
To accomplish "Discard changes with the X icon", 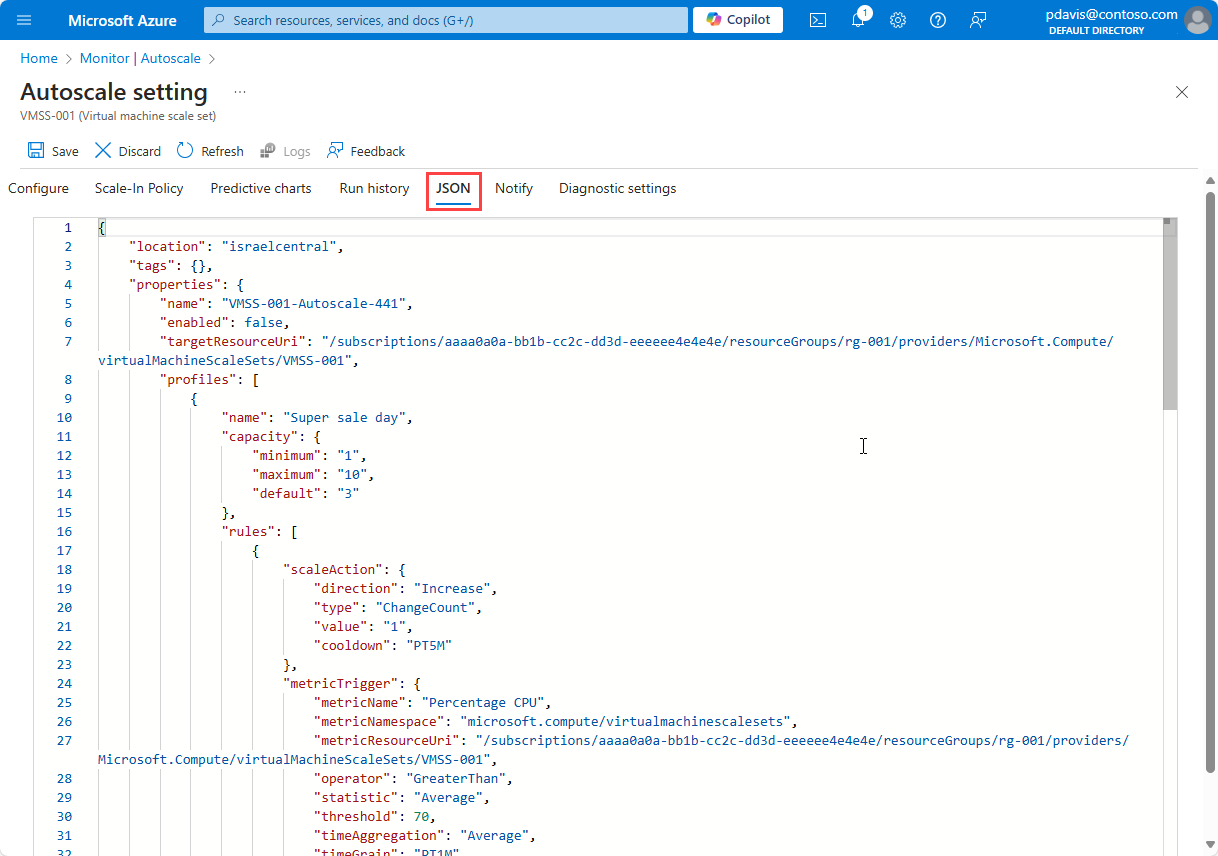I will pyautogui.click(x=103, y=151).
